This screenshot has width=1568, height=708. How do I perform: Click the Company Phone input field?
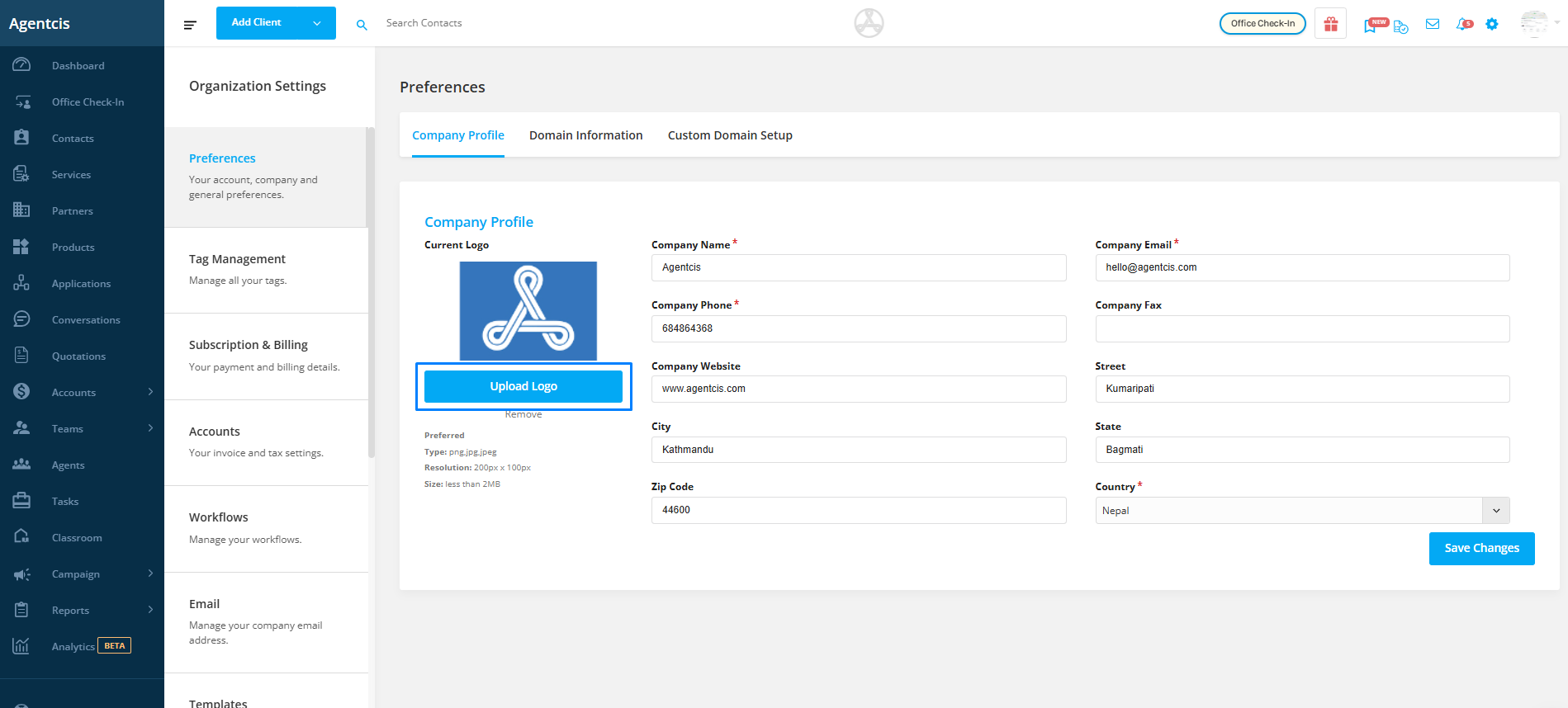click(x=859, y=328)
